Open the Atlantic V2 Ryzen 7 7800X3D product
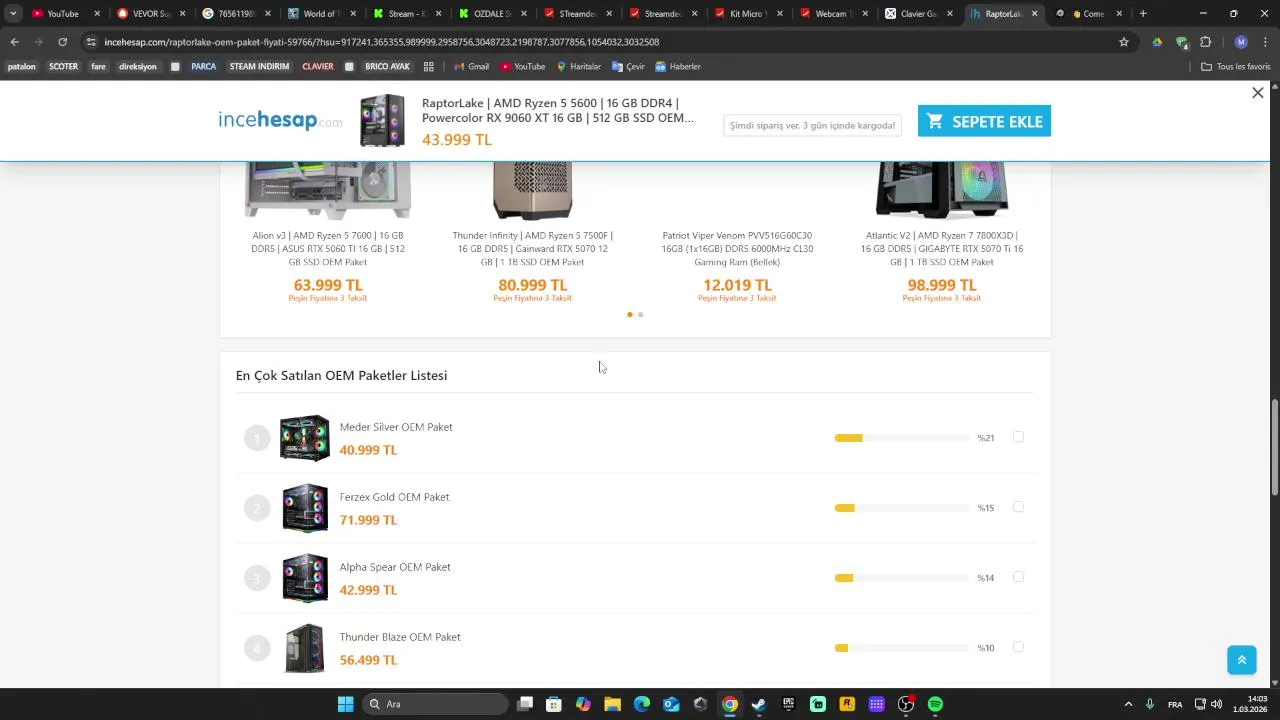This screenshot has width=1280, height=720. [942, 249]
